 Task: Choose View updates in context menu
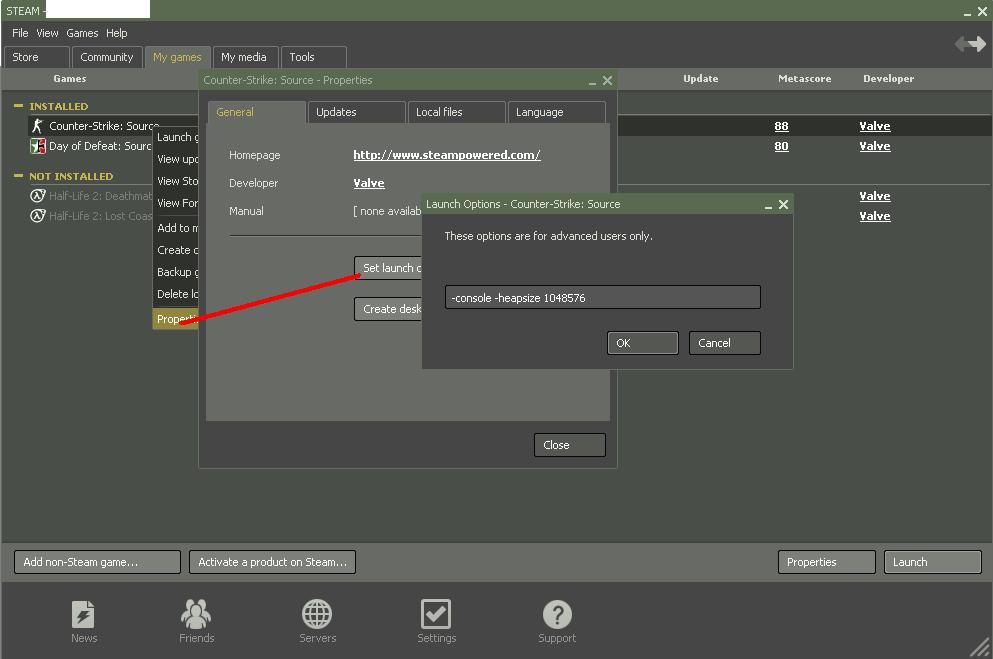click(175, 160)
